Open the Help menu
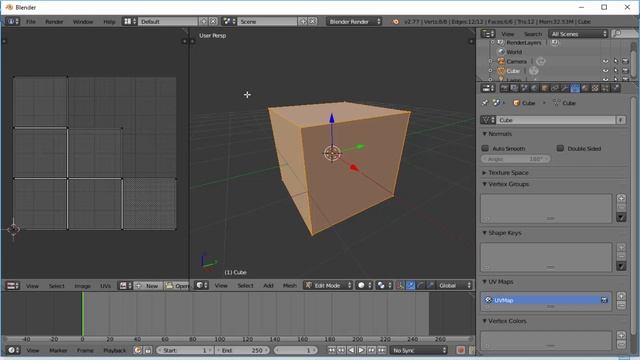 point(109,22)
